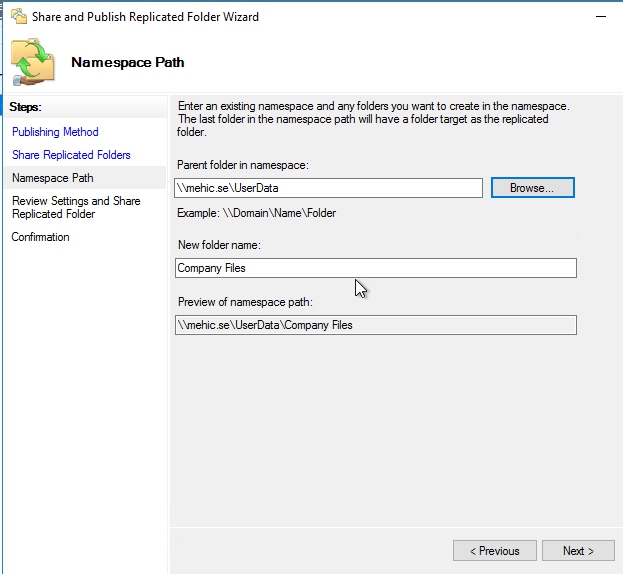623x574 pixels.
Task: Click the Steps: heading in the sidebar
Action: pyautogui.click(x=26, y=107)
